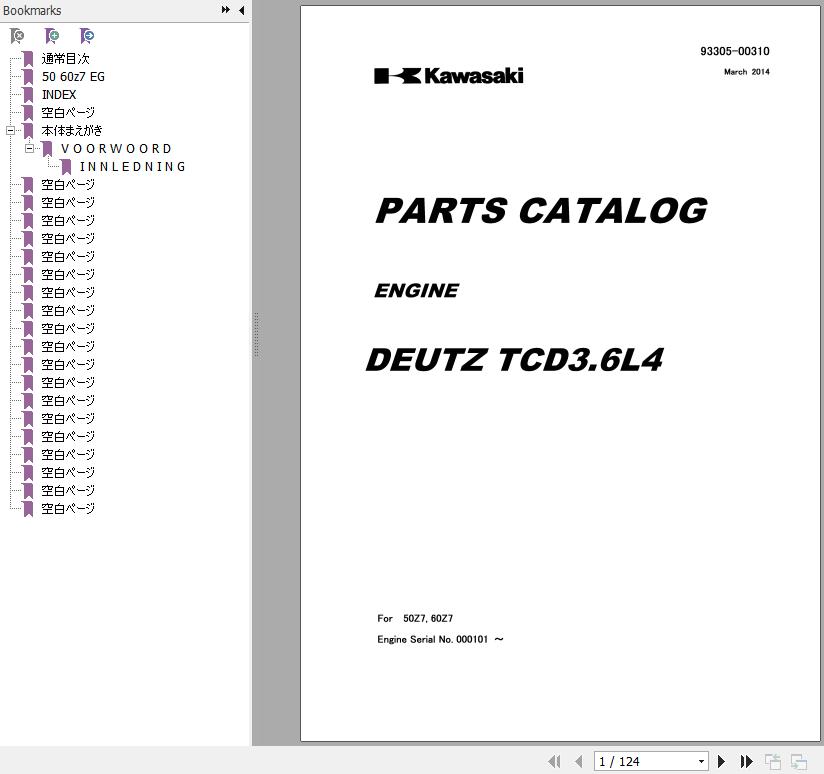The image size is (824, 774).
Task: Click the bookmark icon beside VOORWOORD
Action: point(47,149)
